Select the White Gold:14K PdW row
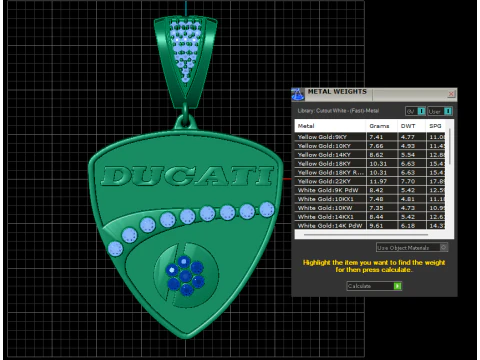The height and width of the screenshot is (360, 480). point(370,225)
